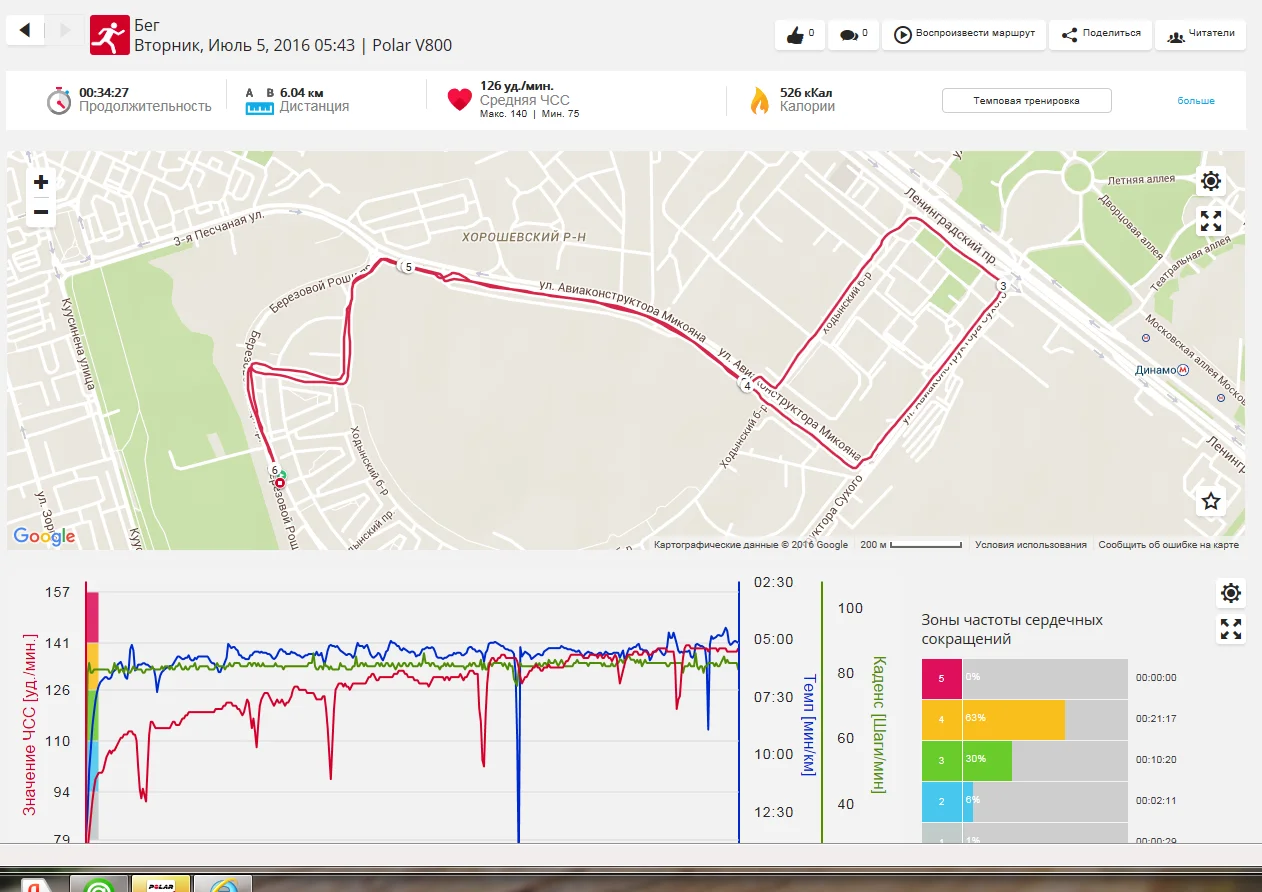
Task: Click the A-B distance ruler icon
Action: [x=260, y=100]
